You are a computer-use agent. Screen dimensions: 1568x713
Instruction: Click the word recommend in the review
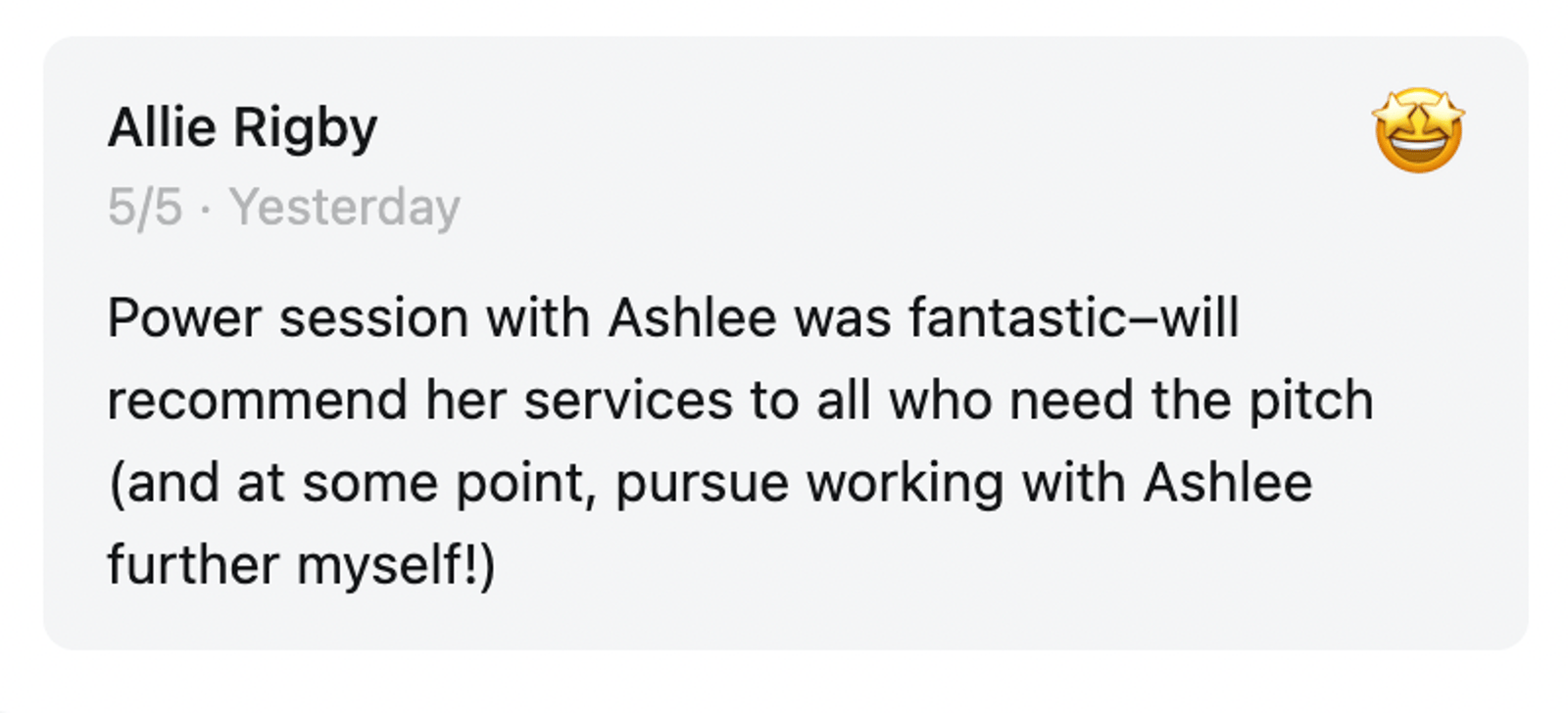(256, 401)
